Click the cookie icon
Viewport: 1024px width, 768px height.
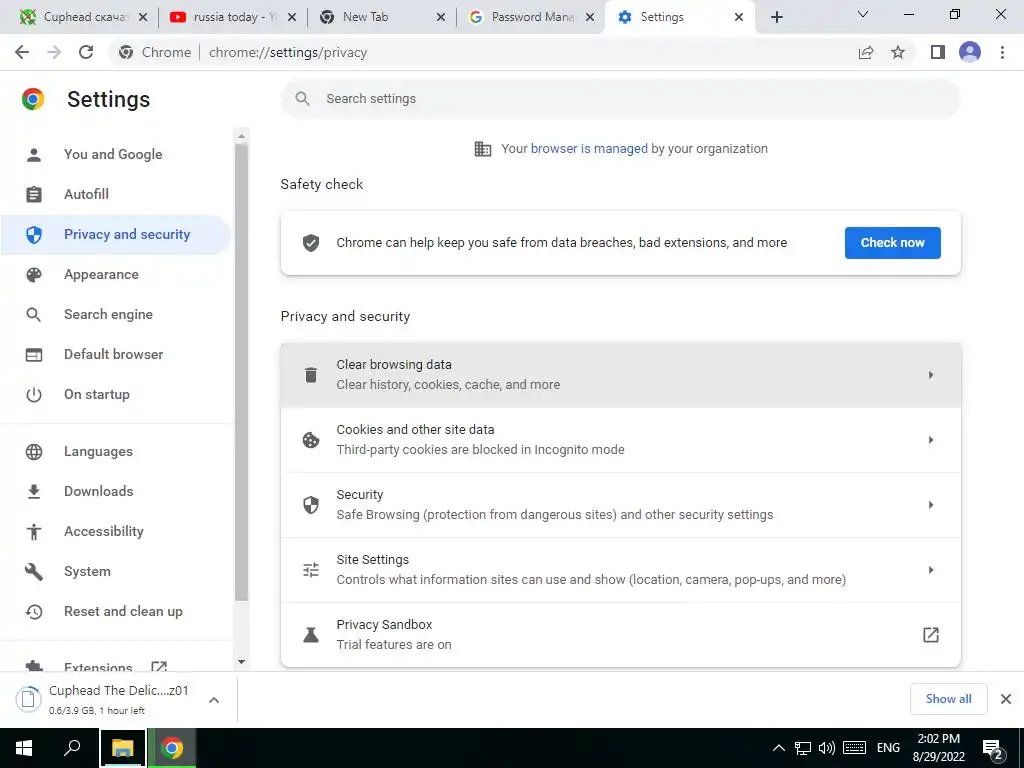click(x=311, y=440)
